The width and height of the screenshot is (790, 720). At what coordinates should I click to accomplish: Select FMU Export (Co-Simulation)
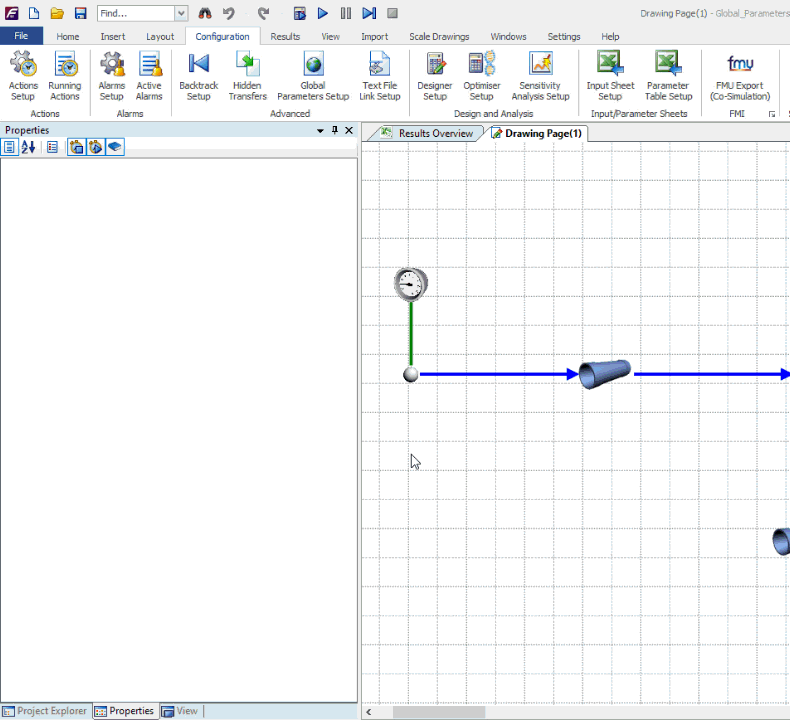pyautogui.click(x=740, y=77)
